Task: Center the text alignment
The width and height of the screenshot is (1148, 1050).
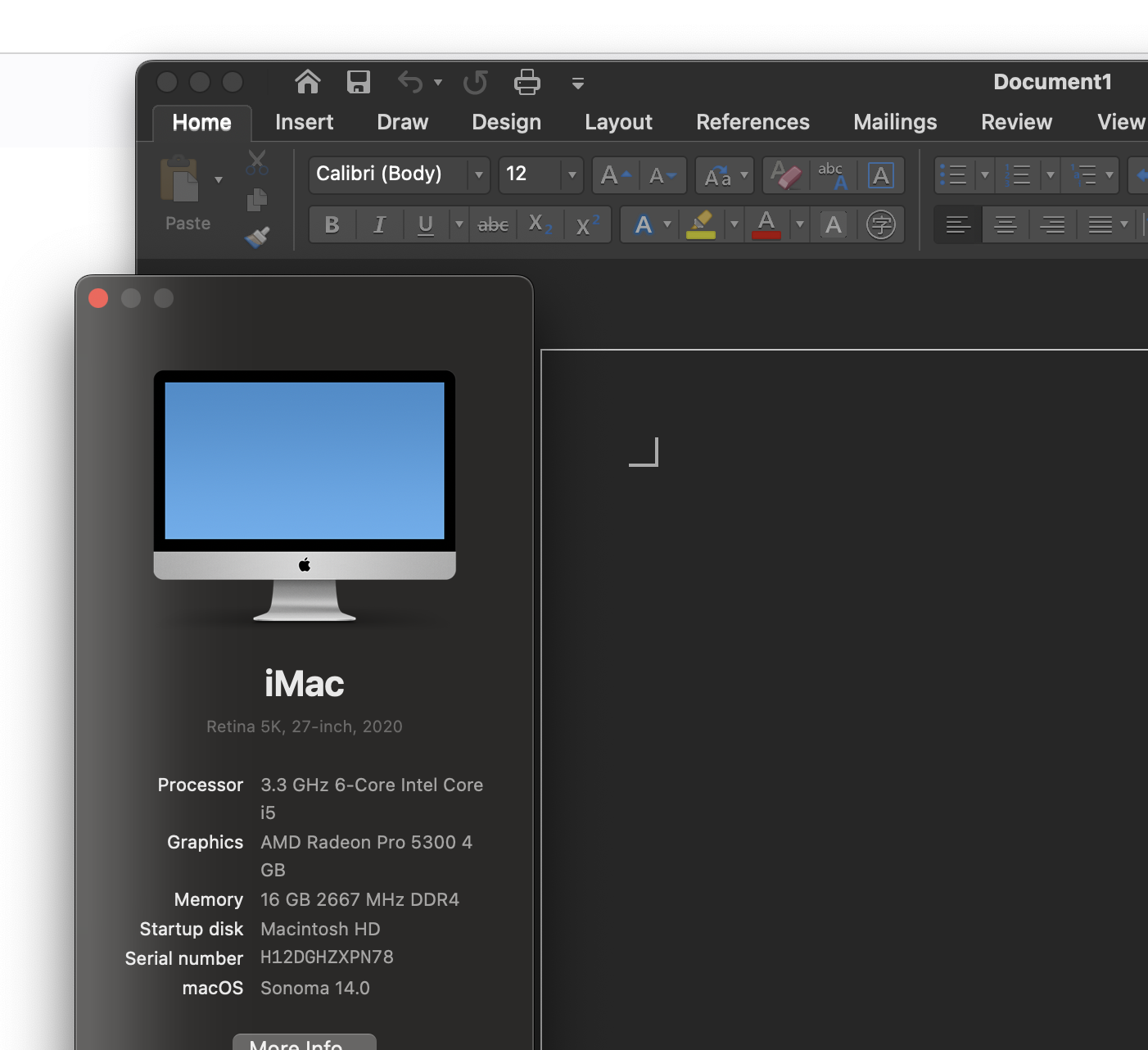Action: coord(1006,224)
